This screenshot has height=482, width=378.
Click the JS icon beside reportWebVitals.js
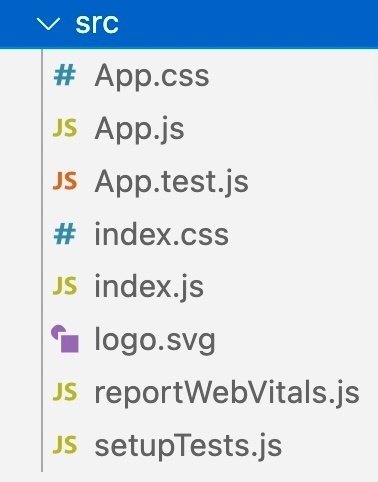(65, 392)
